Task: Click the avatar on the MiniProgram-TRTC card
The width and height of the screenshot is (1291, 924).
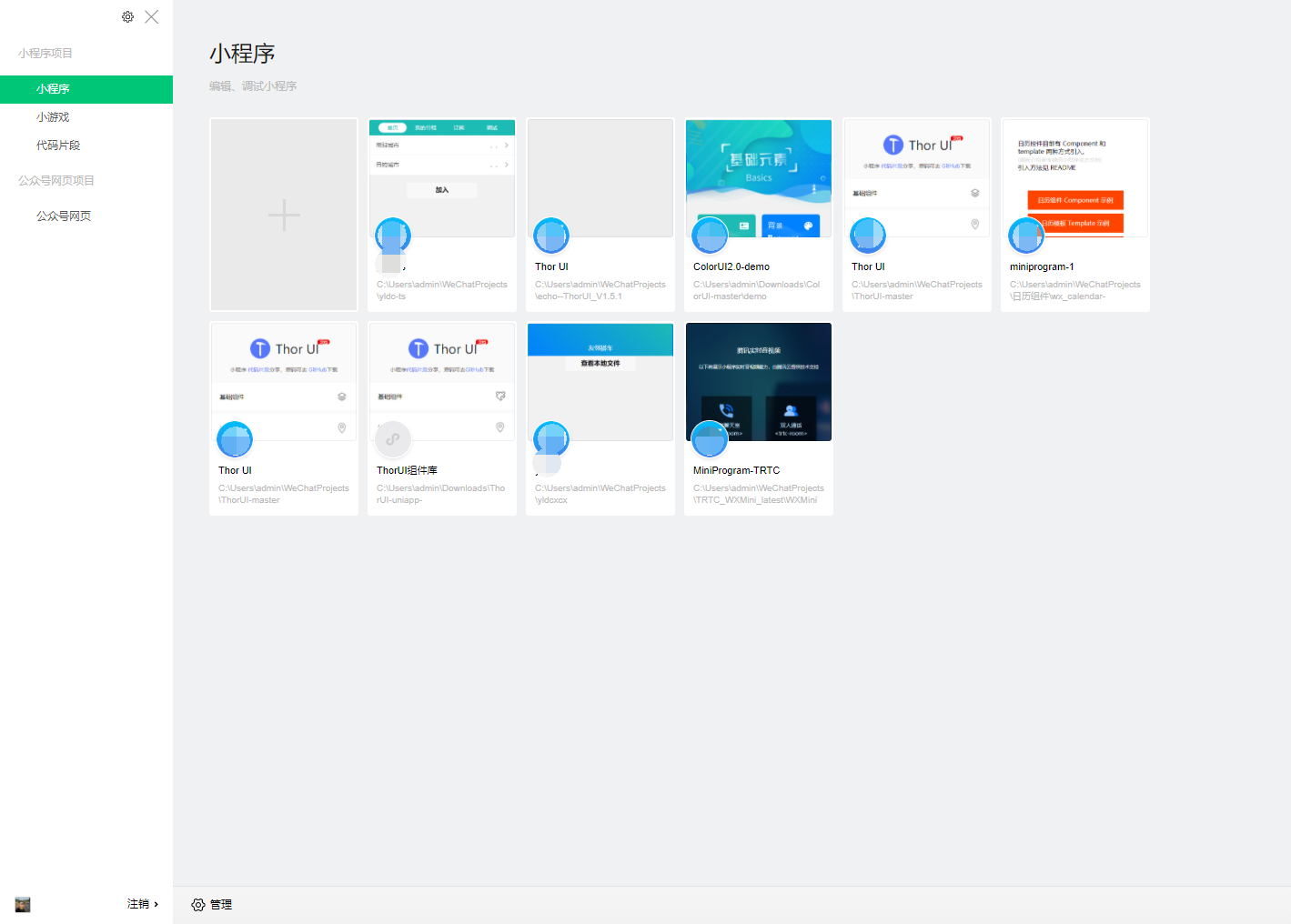Action: [x=710, y=439]
